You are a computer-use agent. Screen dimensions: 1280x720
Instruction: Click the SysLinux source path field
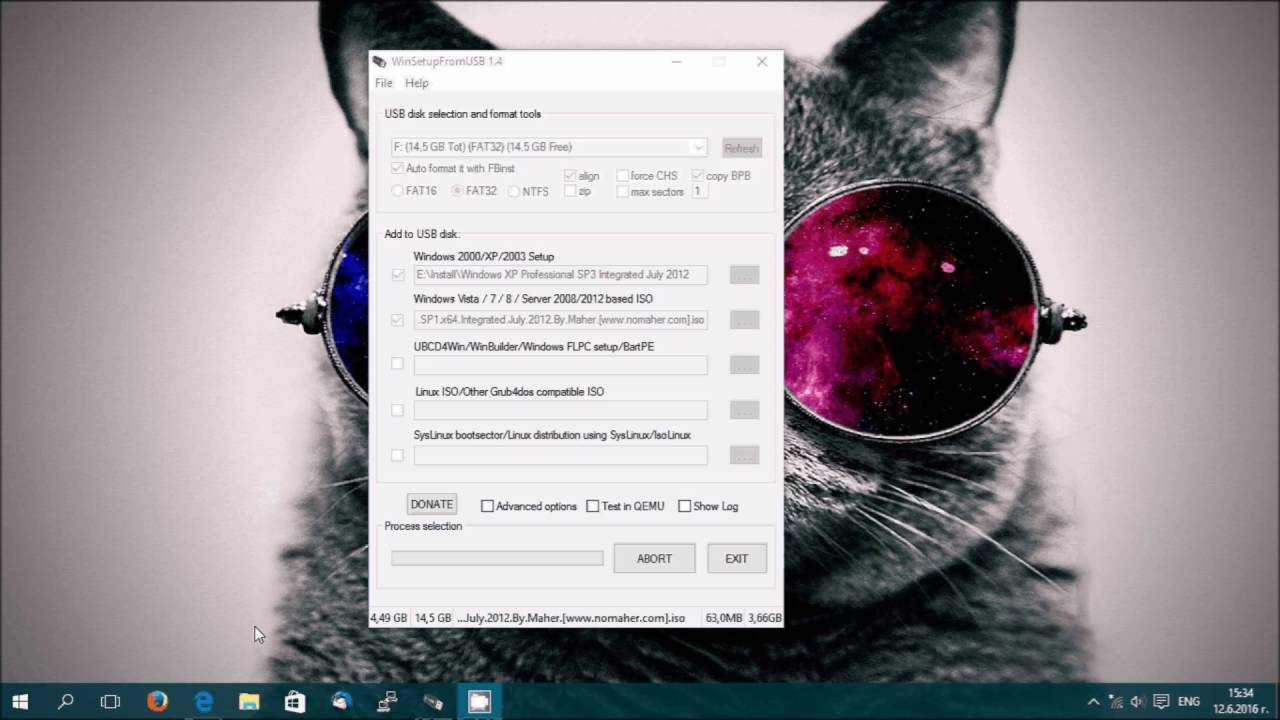(x=560, y=455)
